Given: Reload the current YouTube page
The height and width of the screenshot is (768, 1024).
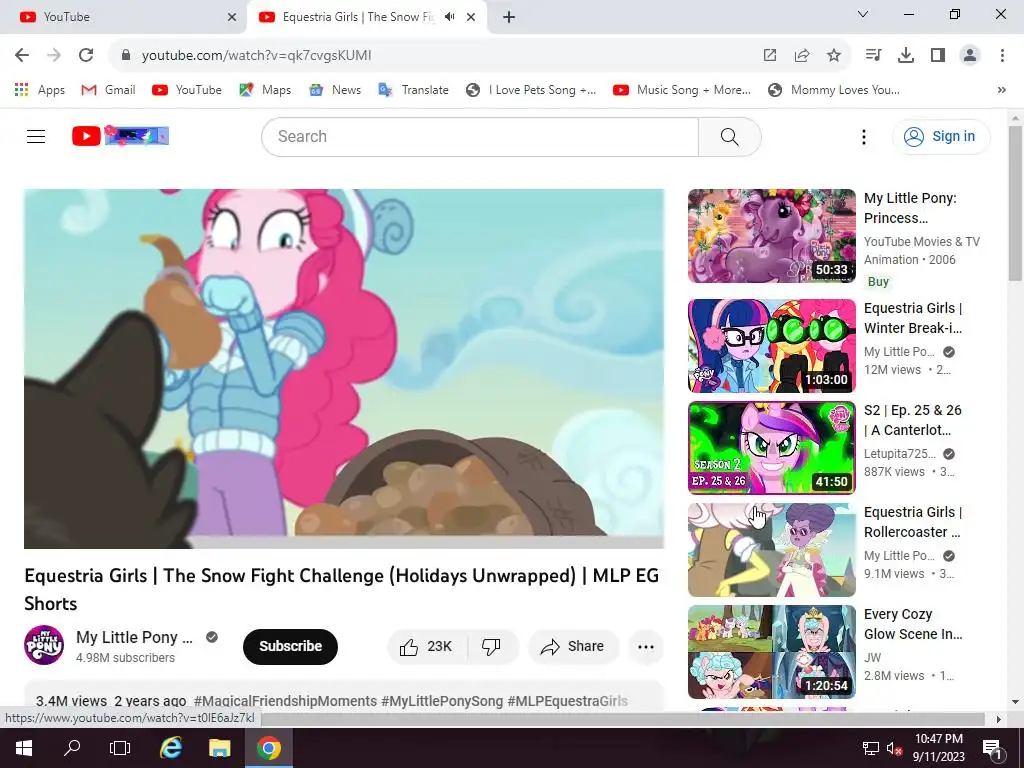Looking at the screenshot, I should coord(86,56).
